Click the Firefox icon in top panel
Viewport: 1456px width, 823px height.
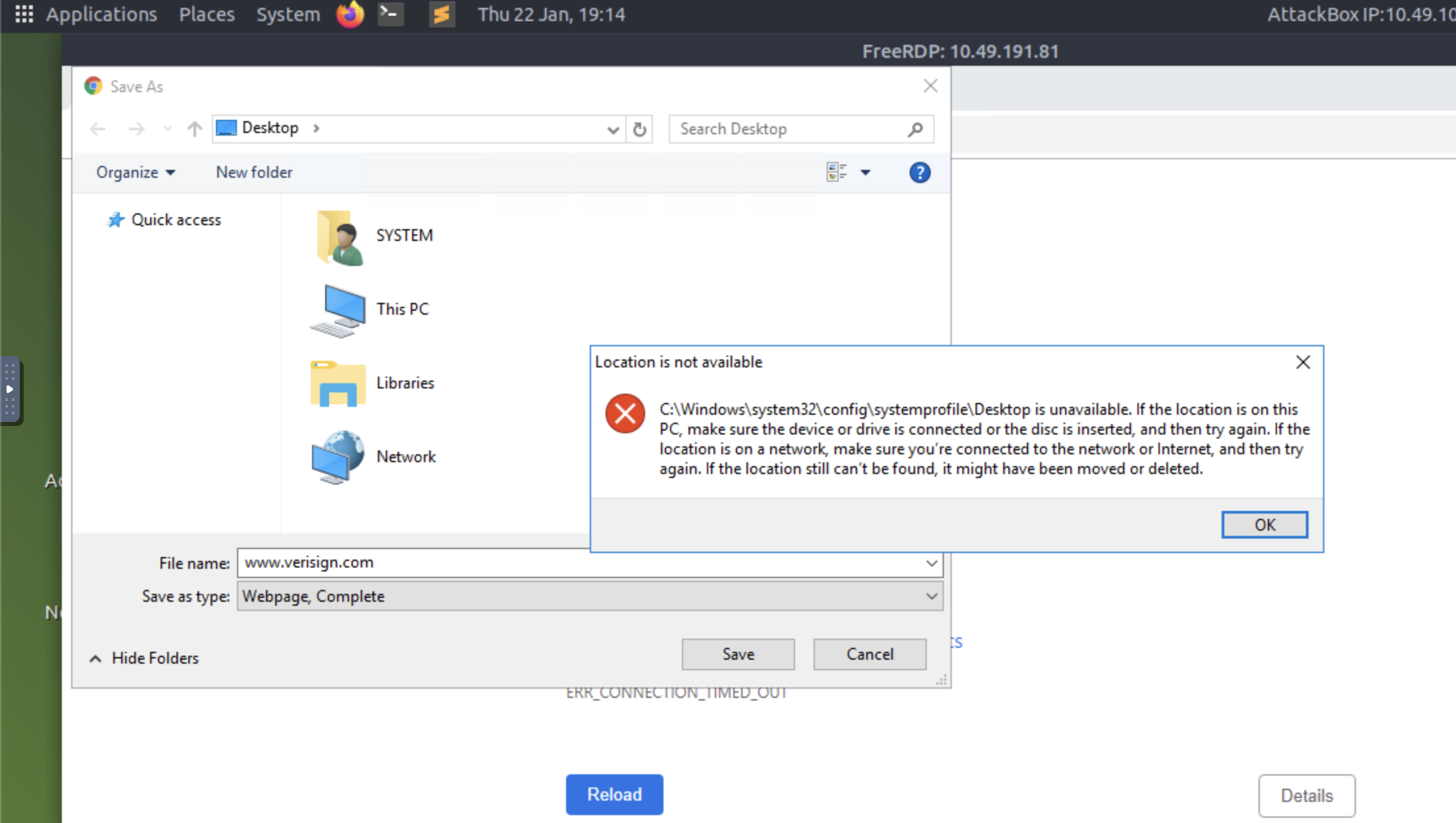click(350, 14)
